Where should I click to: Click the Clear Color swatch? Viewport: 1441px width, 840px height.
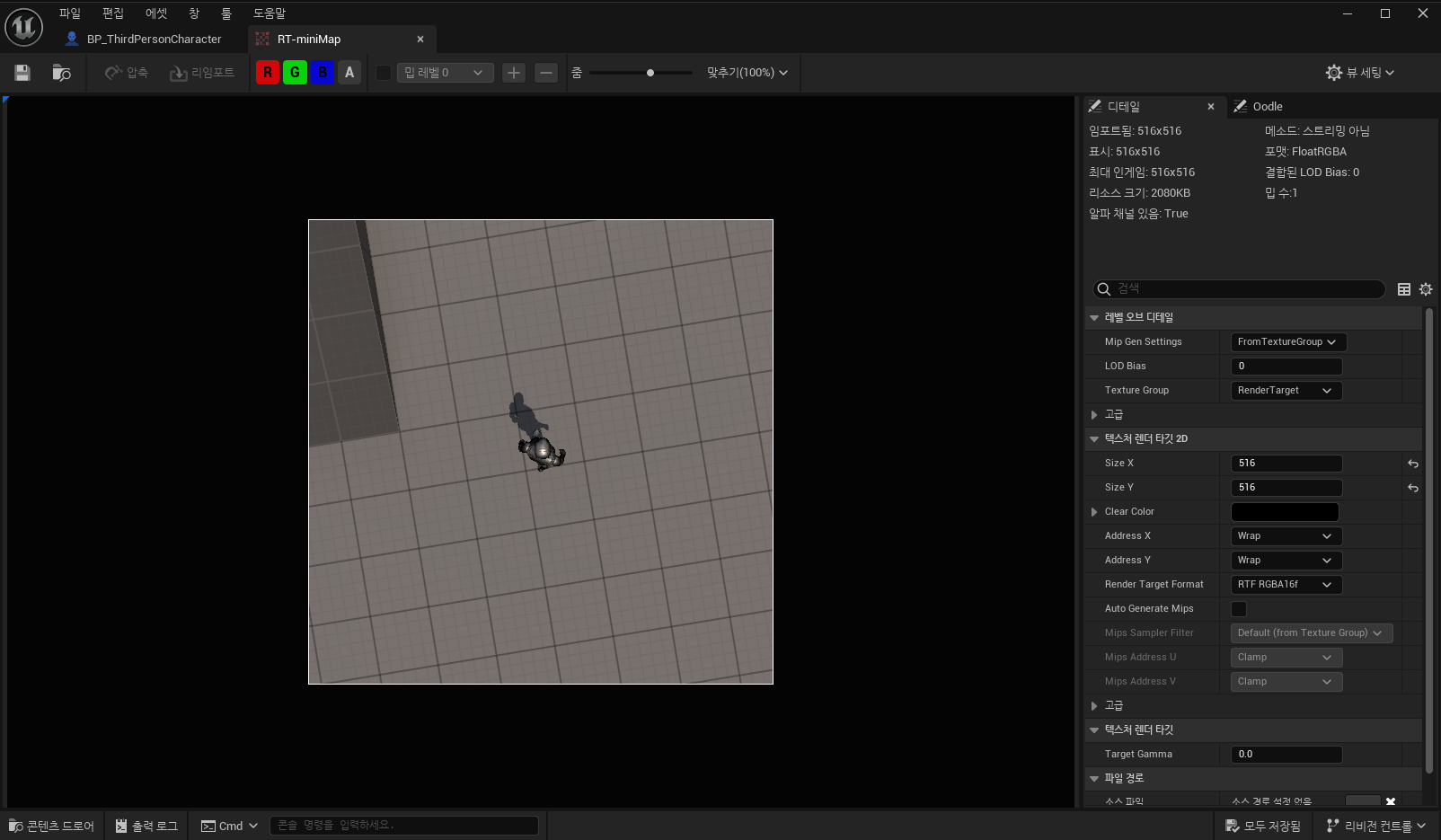1285,512
